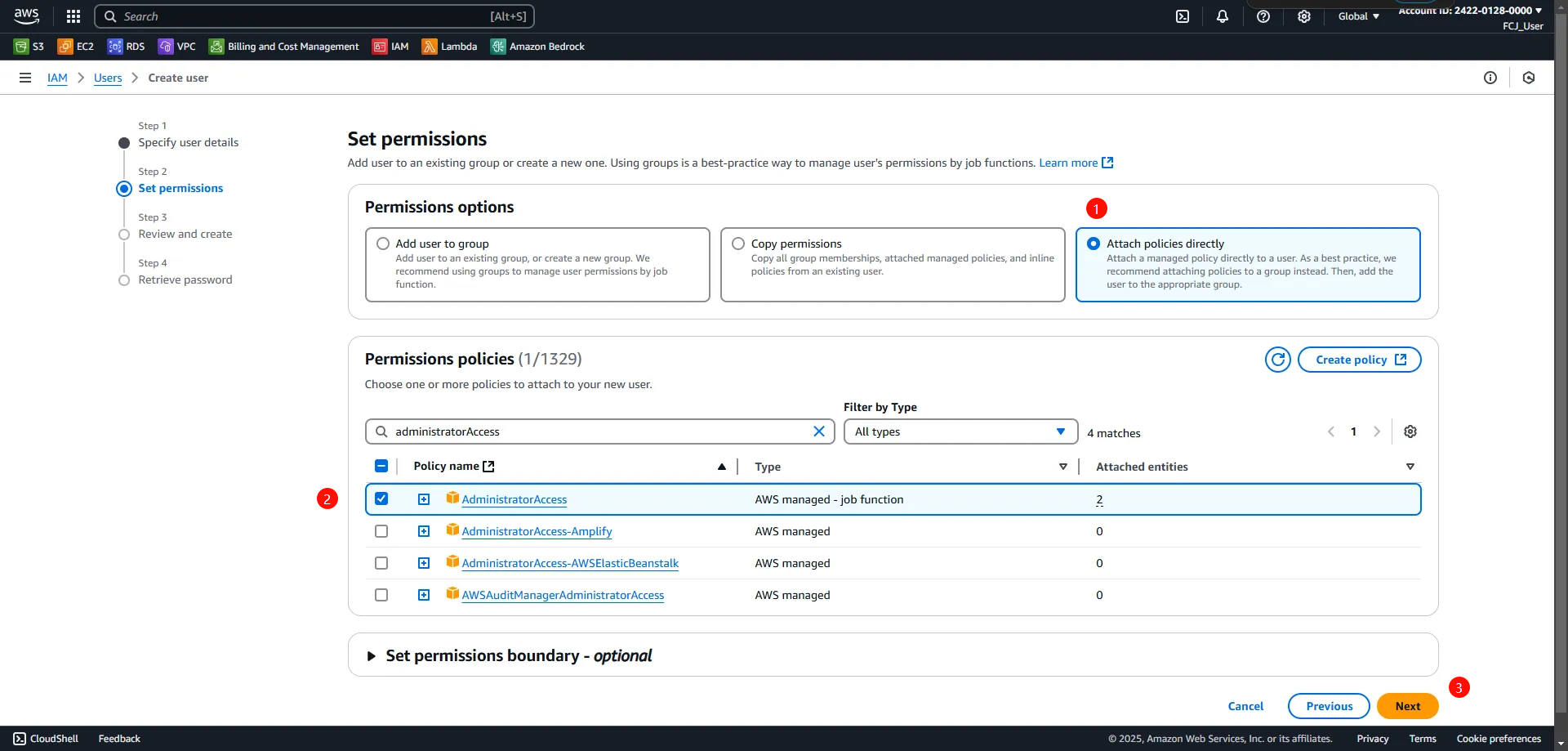Expand AdministratorAccess-AWSElasticBeanstalk policy details
The image size is (1568, 751).
point(424,563)
